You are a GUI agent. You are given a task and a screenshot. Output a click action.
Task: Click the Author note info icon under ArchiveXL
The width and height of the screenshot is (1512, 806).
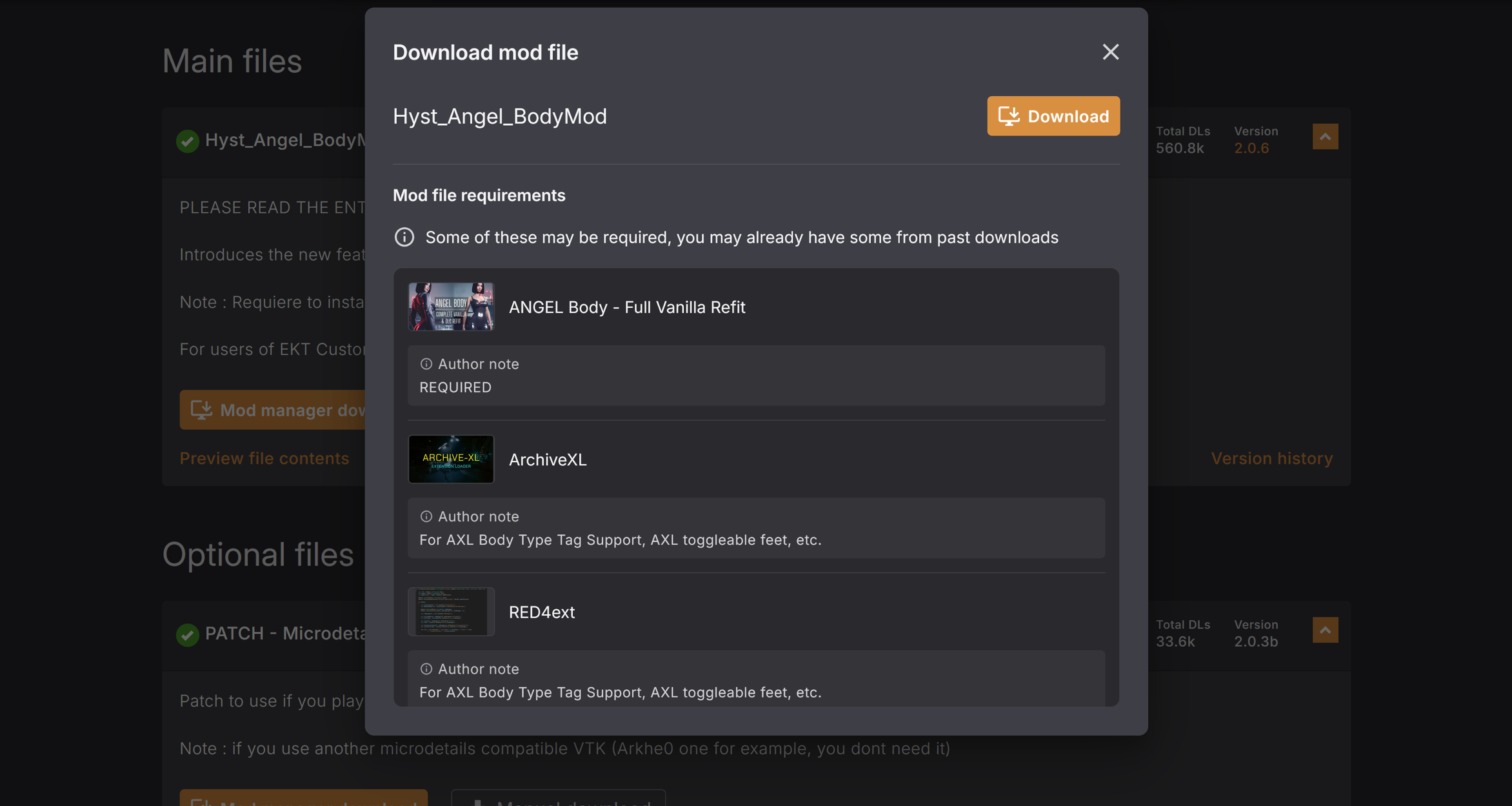[426, 516]
